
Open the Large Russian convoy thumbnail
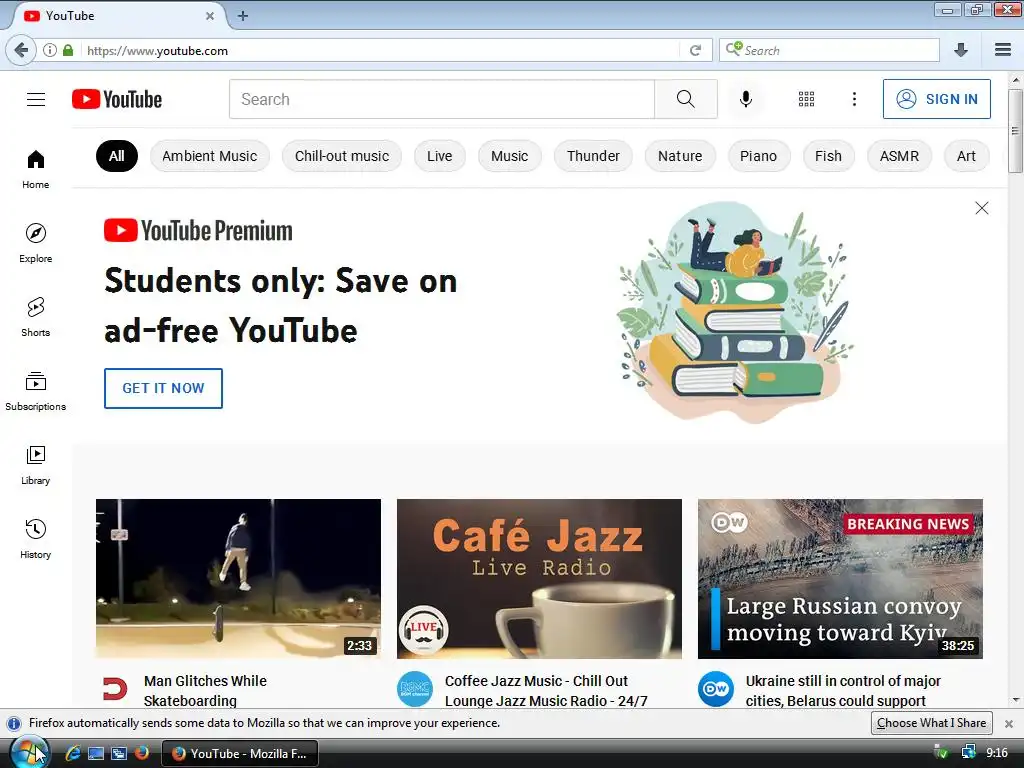click(x=840, y=579)
